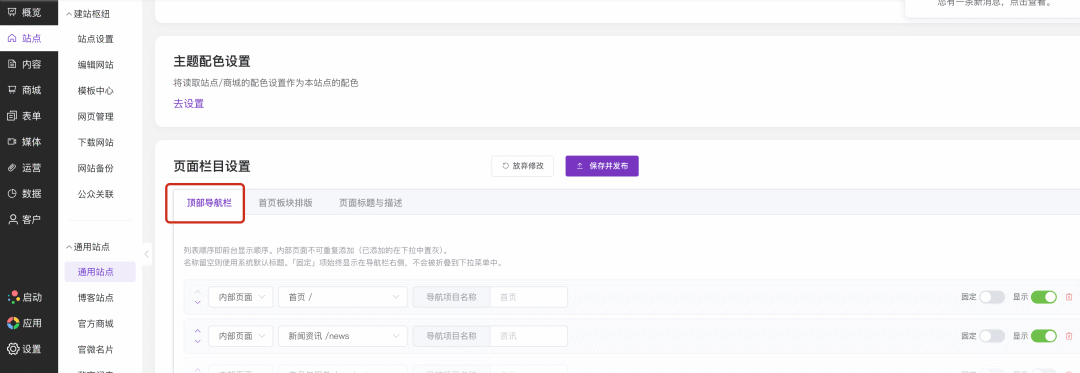Open the 首页 / page dropdown

(343, 297)
